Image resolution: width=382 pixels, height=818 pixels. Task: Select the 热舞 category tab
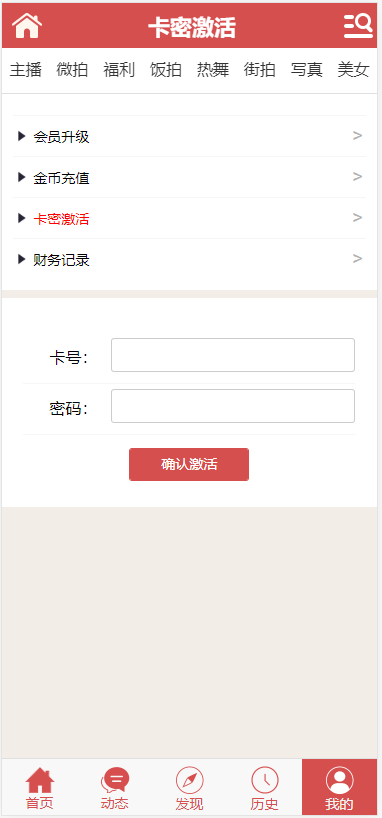tap(213, 70)
